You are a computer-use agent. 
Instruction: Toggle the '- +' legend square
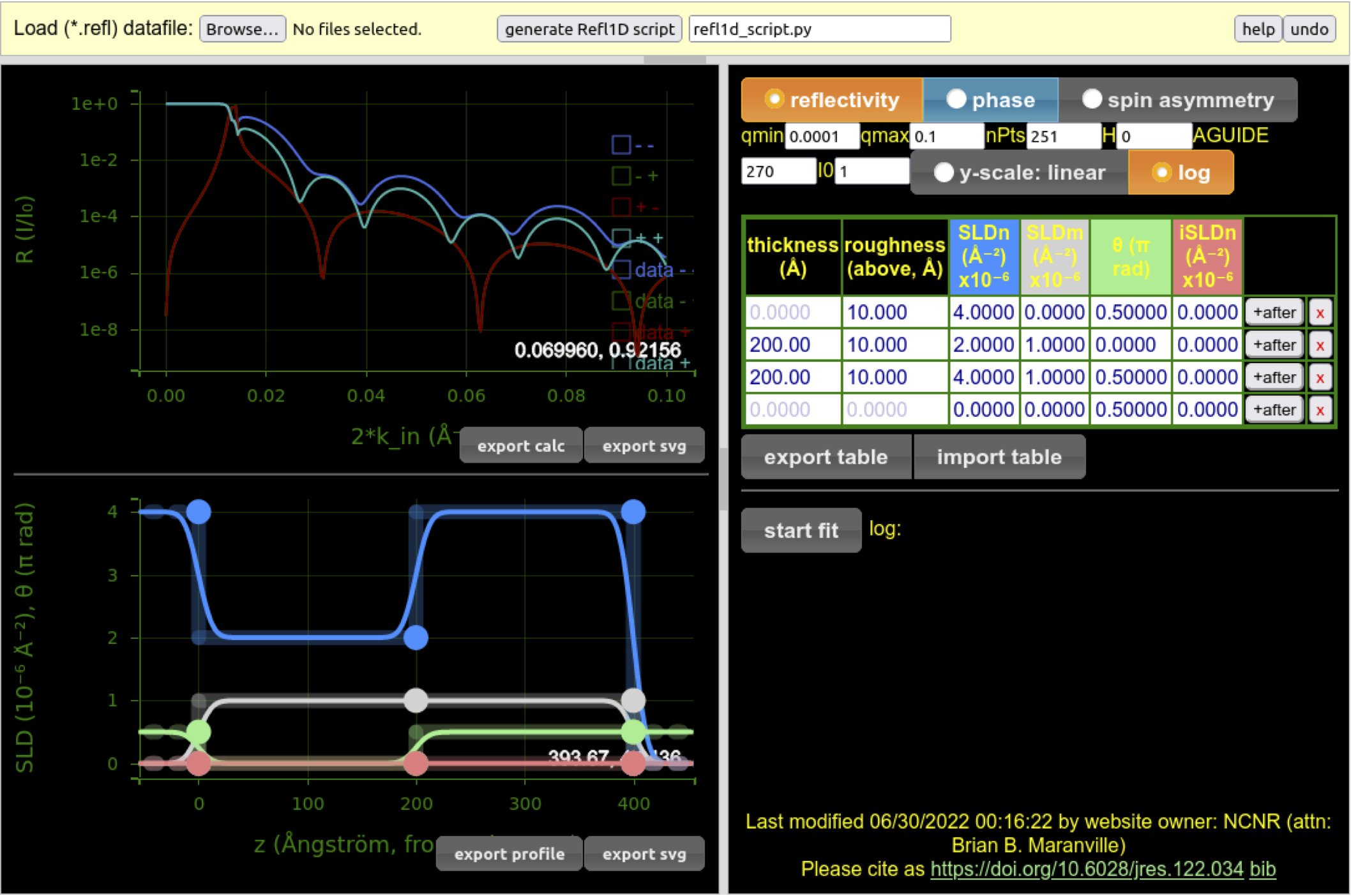click(x=621, y=175)
